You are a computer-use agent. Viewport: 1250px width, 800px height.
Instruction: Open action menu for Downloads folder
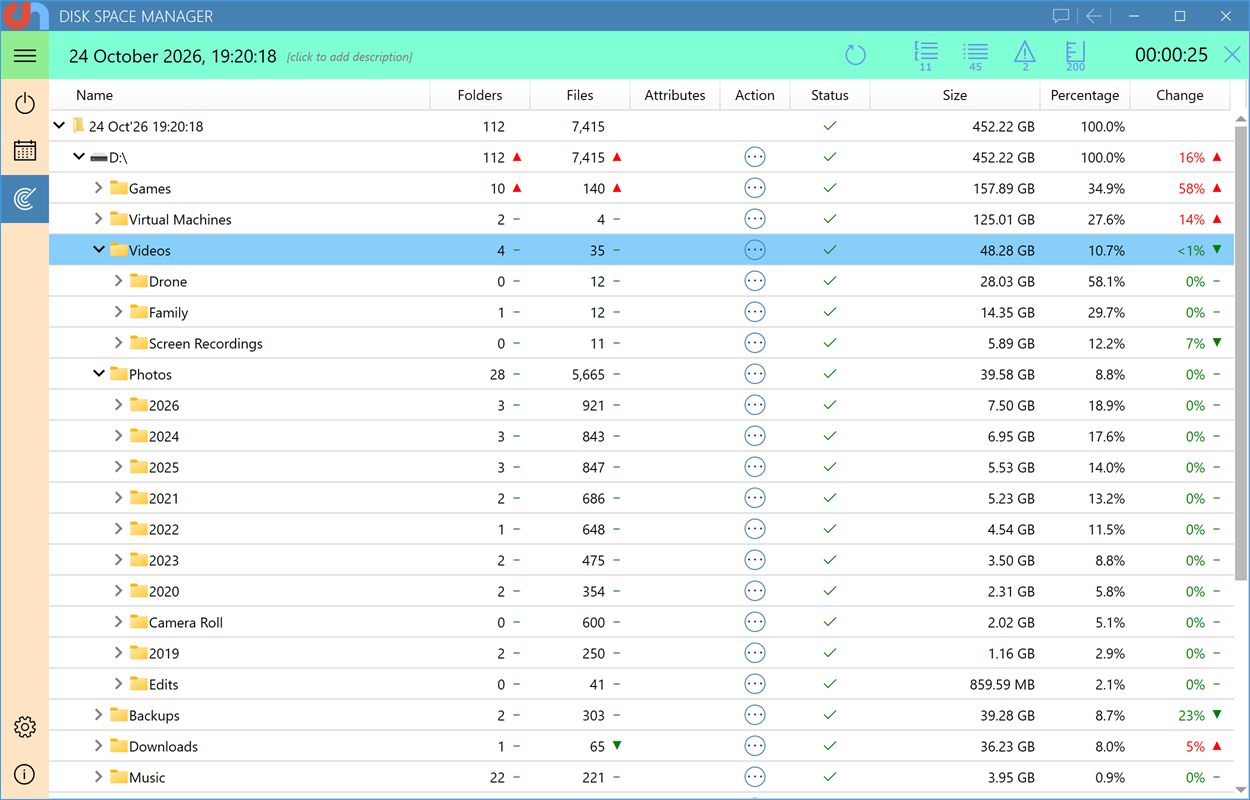(755, 746)
